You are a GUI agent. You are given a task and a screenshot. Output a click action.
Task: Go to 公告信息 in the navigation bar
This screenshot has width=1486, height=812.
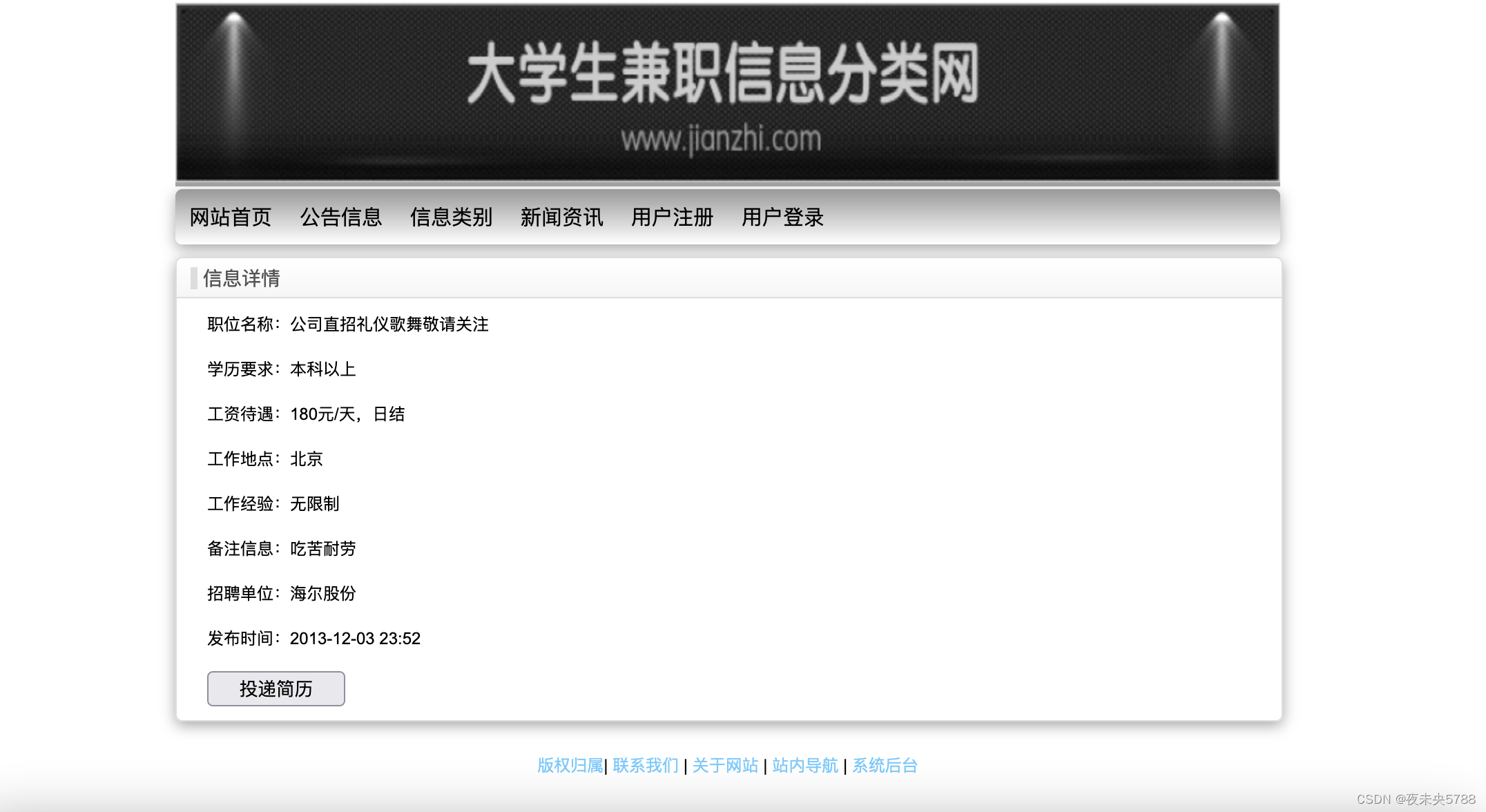pyautogui.click(x=340, y=217)
